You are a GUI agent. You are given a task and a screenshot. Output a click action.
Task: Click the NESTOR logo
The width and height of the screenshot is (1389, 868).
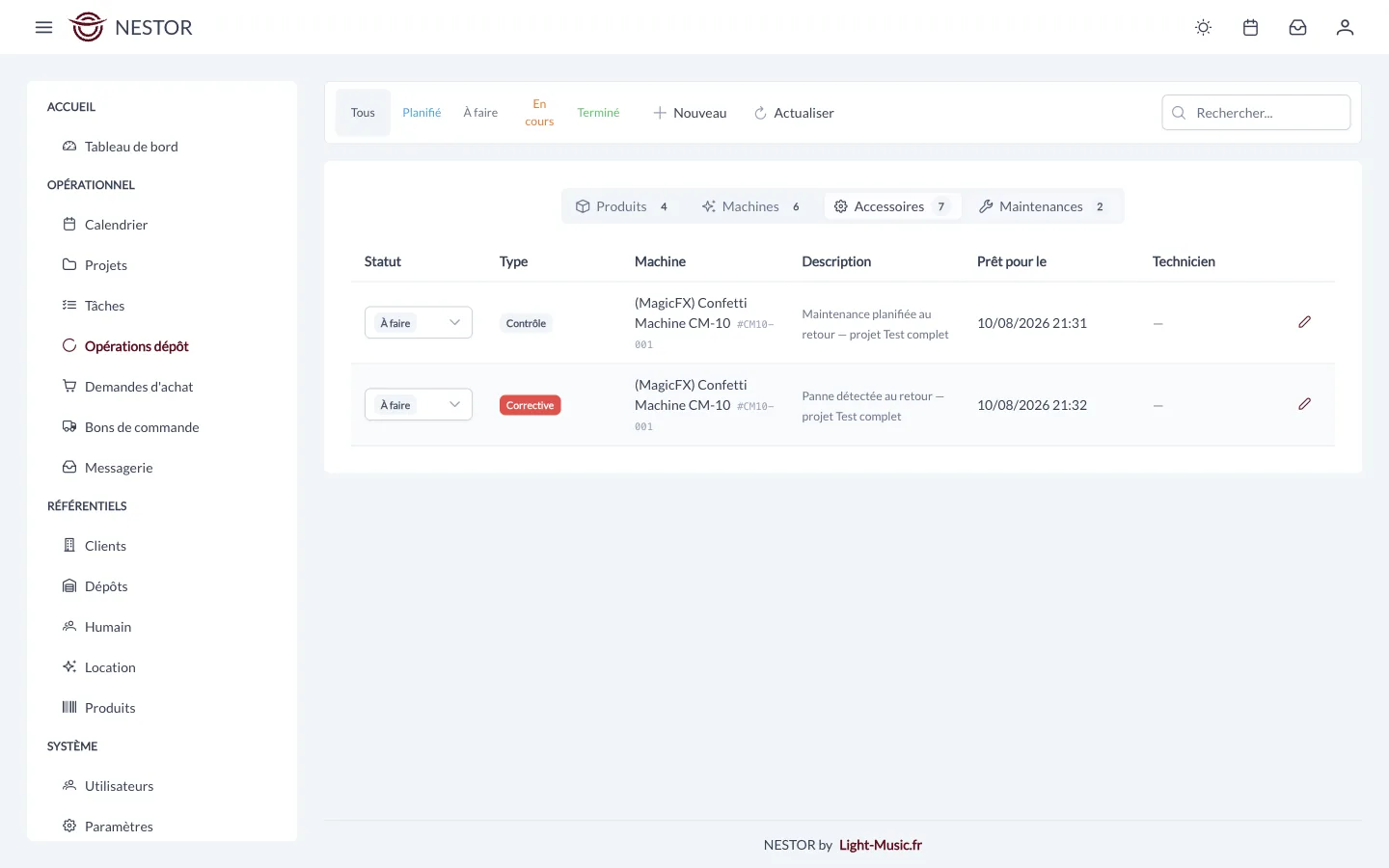click(131, 27)
